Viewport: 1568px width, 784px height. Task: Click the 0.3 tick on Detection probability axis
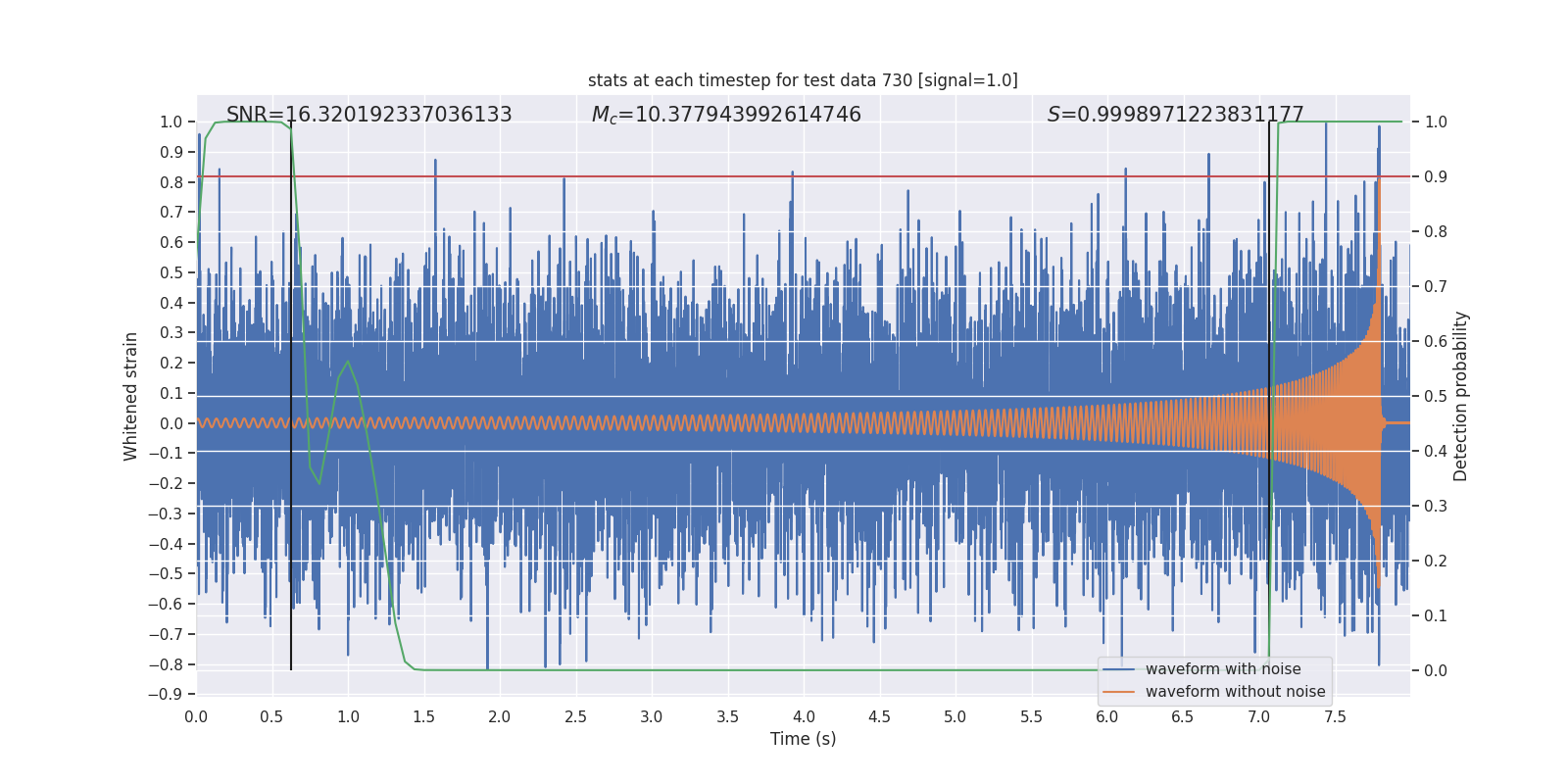(x=1436, y=507)
